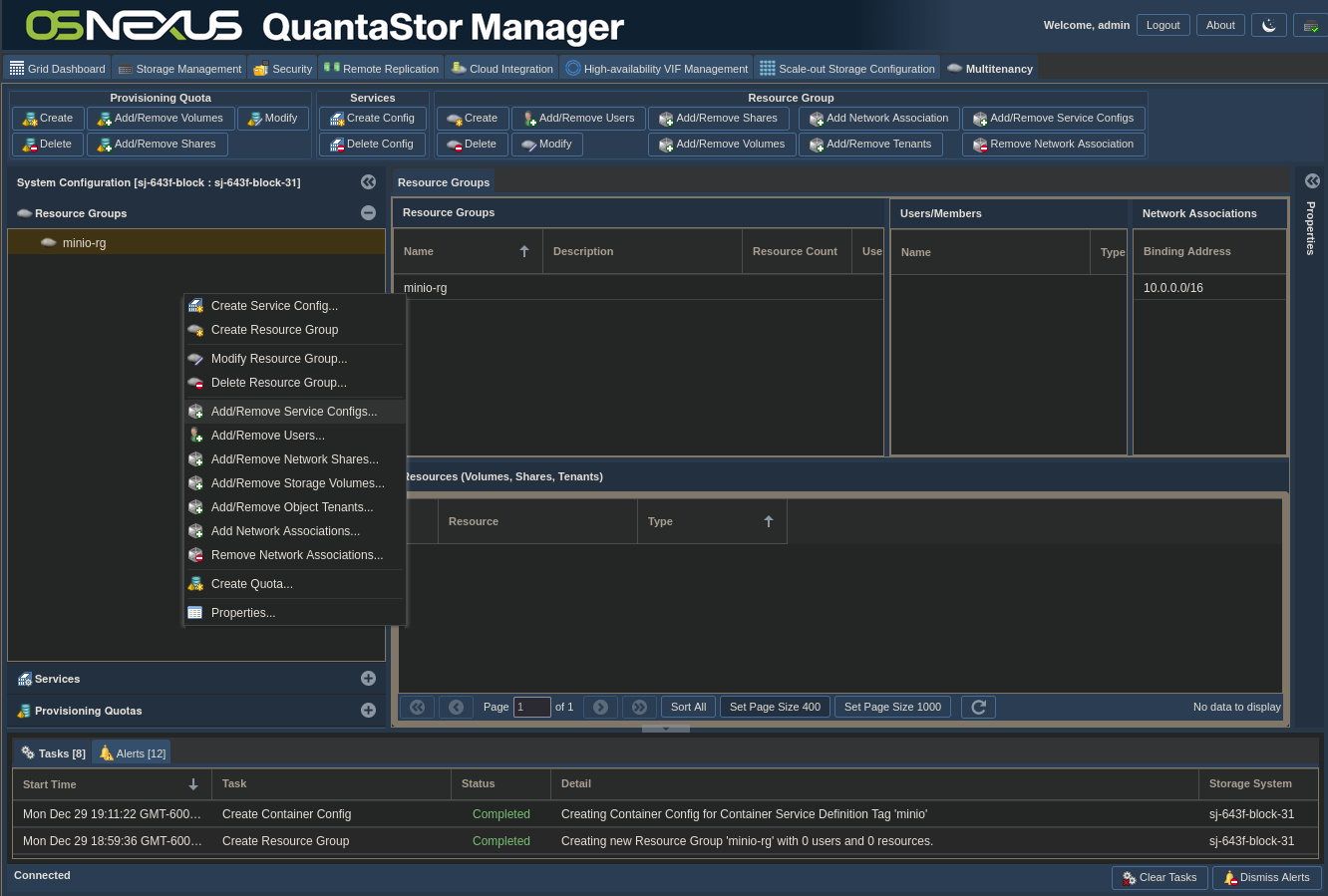Sort tasks by Start Time column arrow
This screenshot has width=1328, height=896.
(193, 784)
